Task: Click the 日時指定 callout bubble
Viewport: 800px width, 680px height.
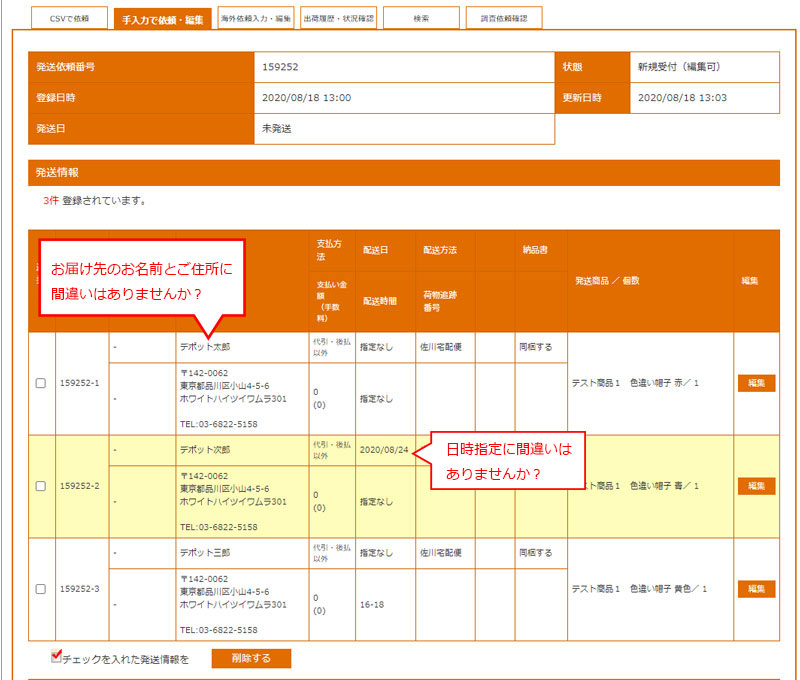Action: tap(509, 461)
